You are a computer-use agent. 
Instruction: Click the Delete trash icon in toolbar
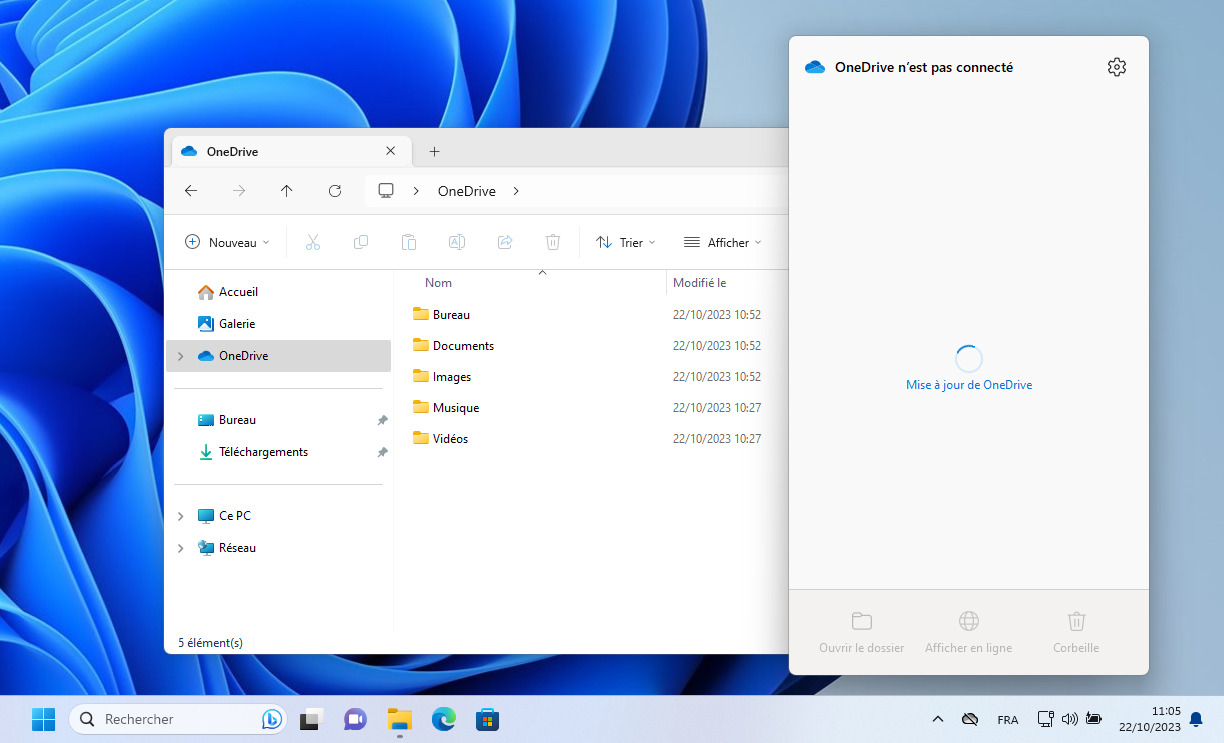point(553,242)
